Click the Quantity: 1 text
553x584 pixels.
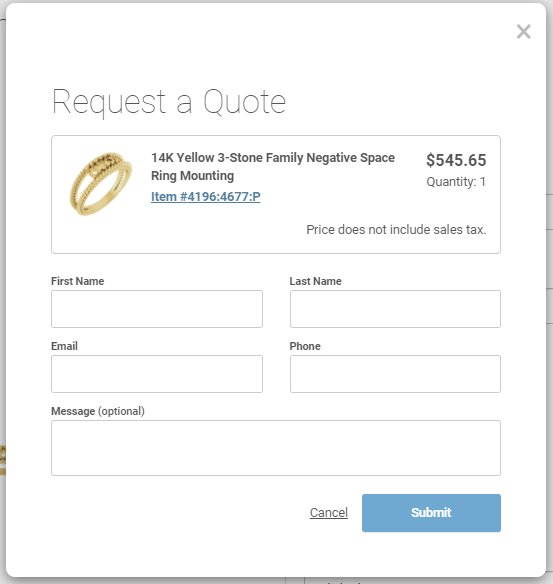click(x=456, y=182)
